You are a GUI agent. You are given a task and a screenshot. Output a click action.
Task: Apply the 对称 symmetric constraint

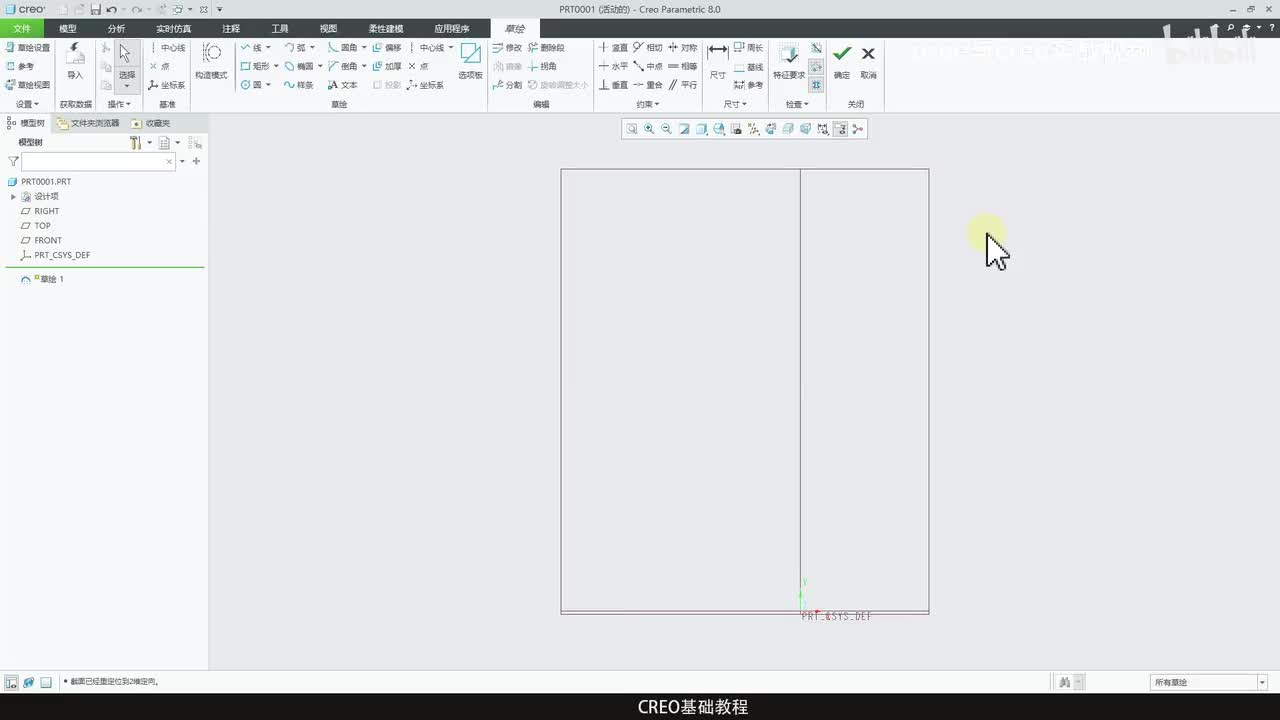[x=683, y=47]
